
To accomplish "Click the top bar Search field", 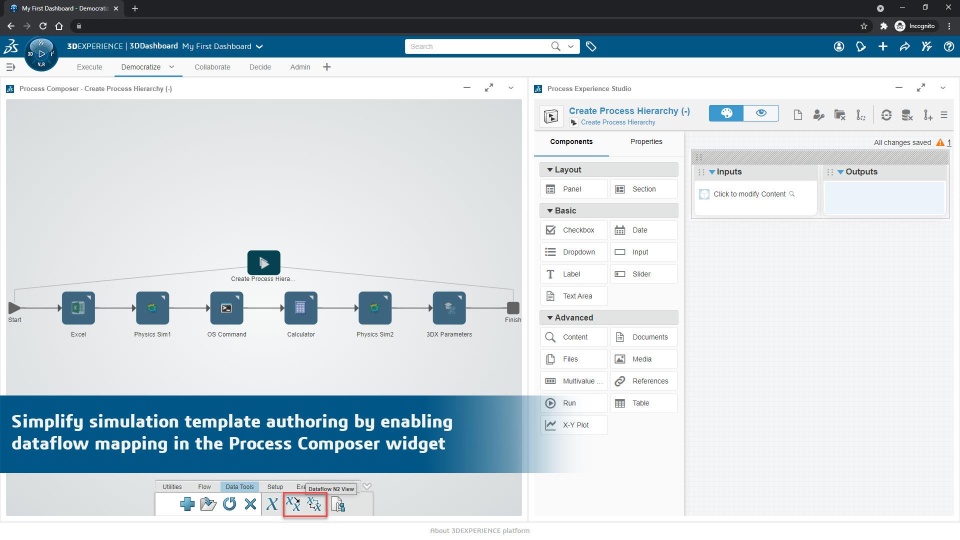I will [x=479, y=47].
